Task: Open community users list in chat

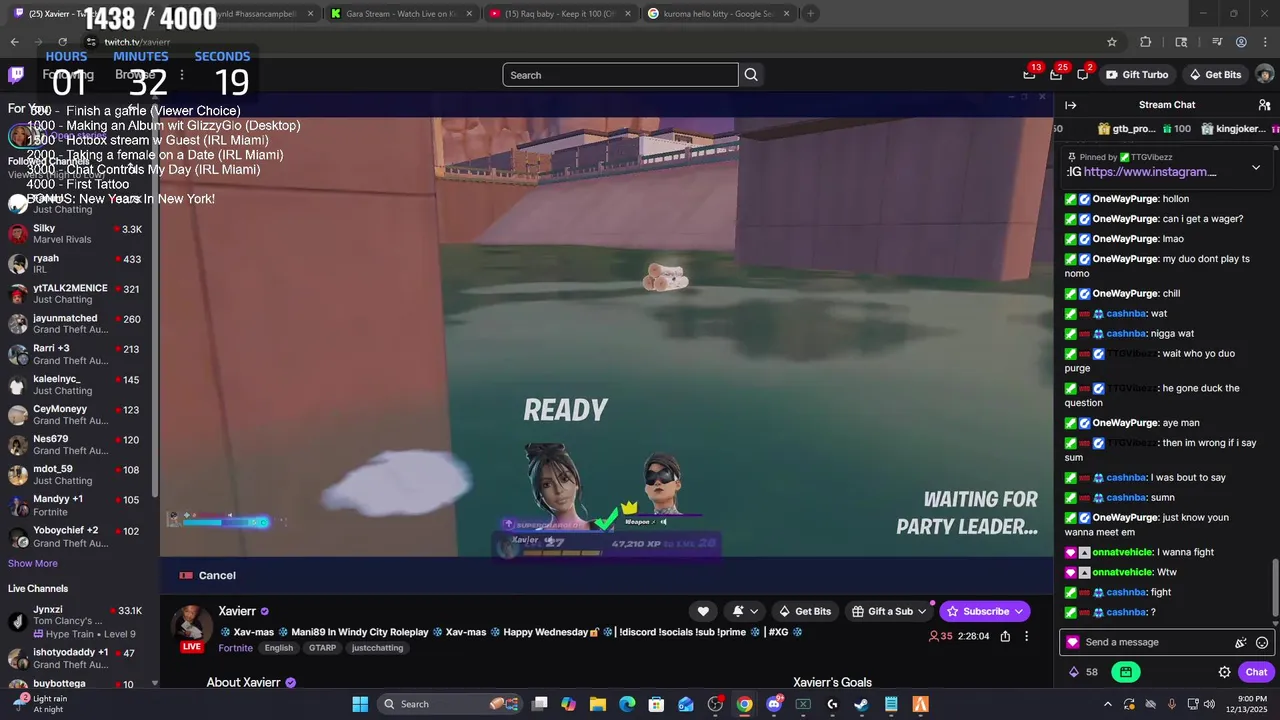Action: 1264,105
